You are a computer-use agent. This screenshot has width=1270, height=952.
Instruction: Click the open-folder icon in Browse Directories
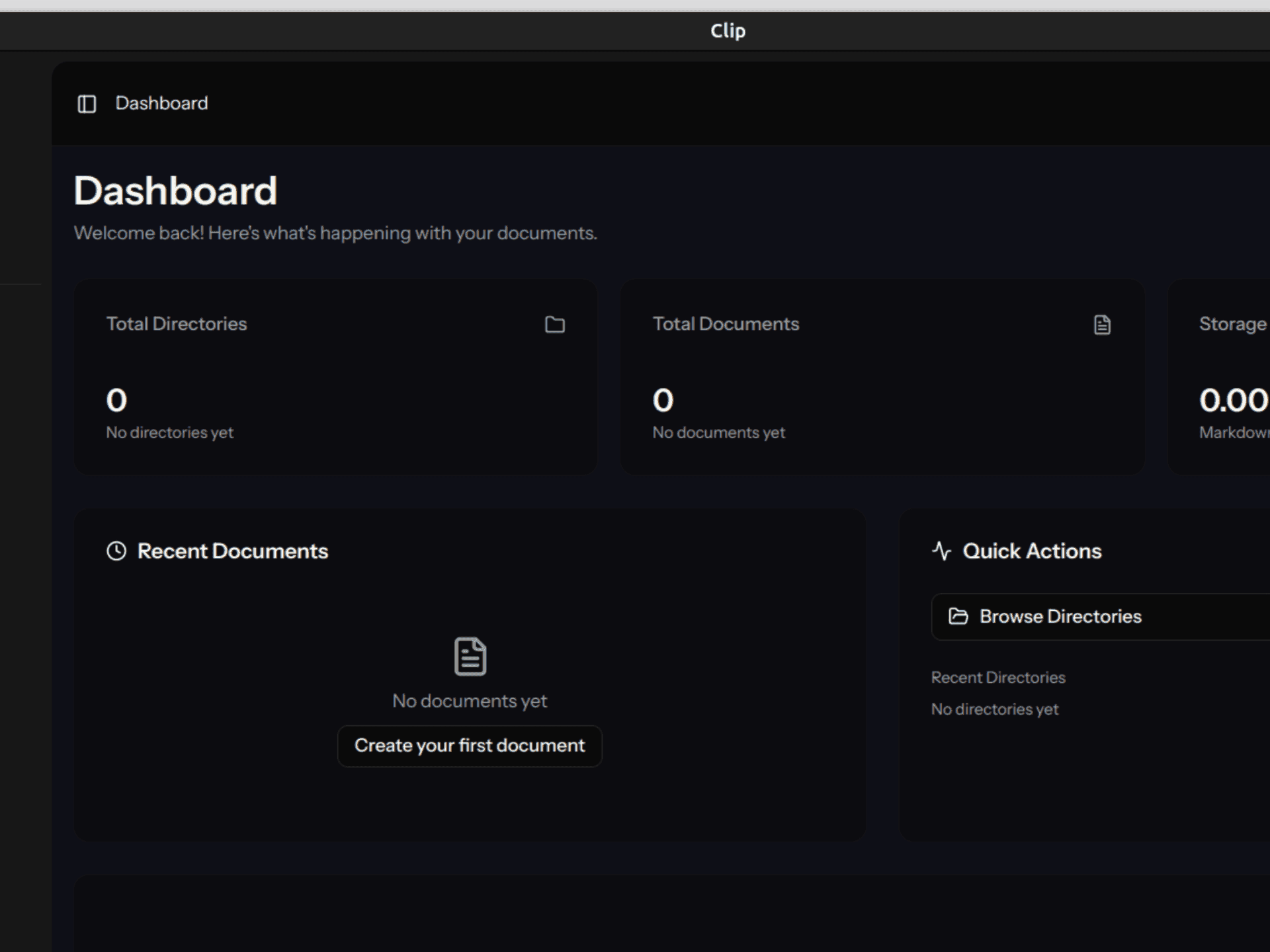tap(958, 617)
